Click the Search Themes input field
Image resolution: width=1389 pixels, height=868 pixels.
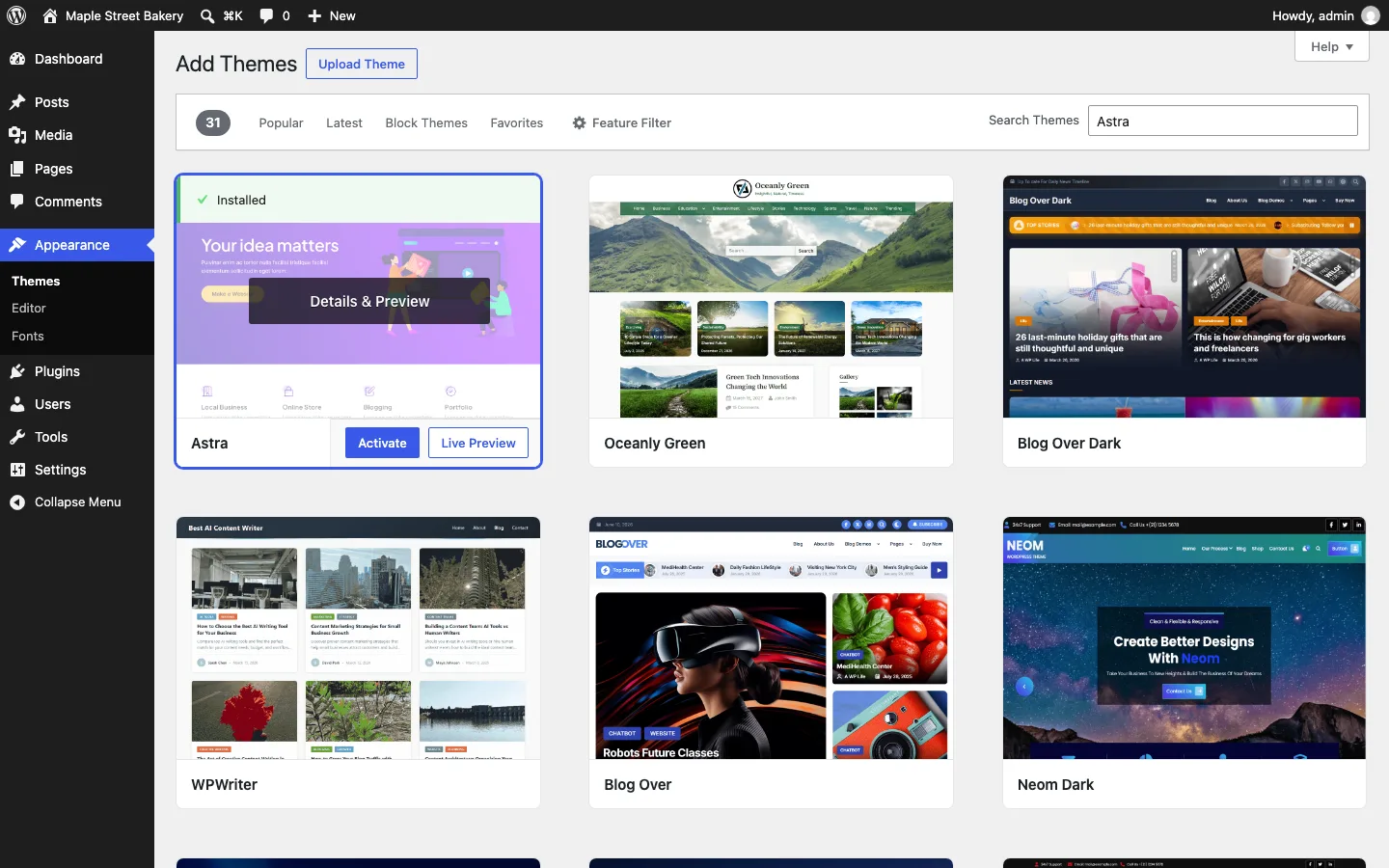pos(1223,121)
